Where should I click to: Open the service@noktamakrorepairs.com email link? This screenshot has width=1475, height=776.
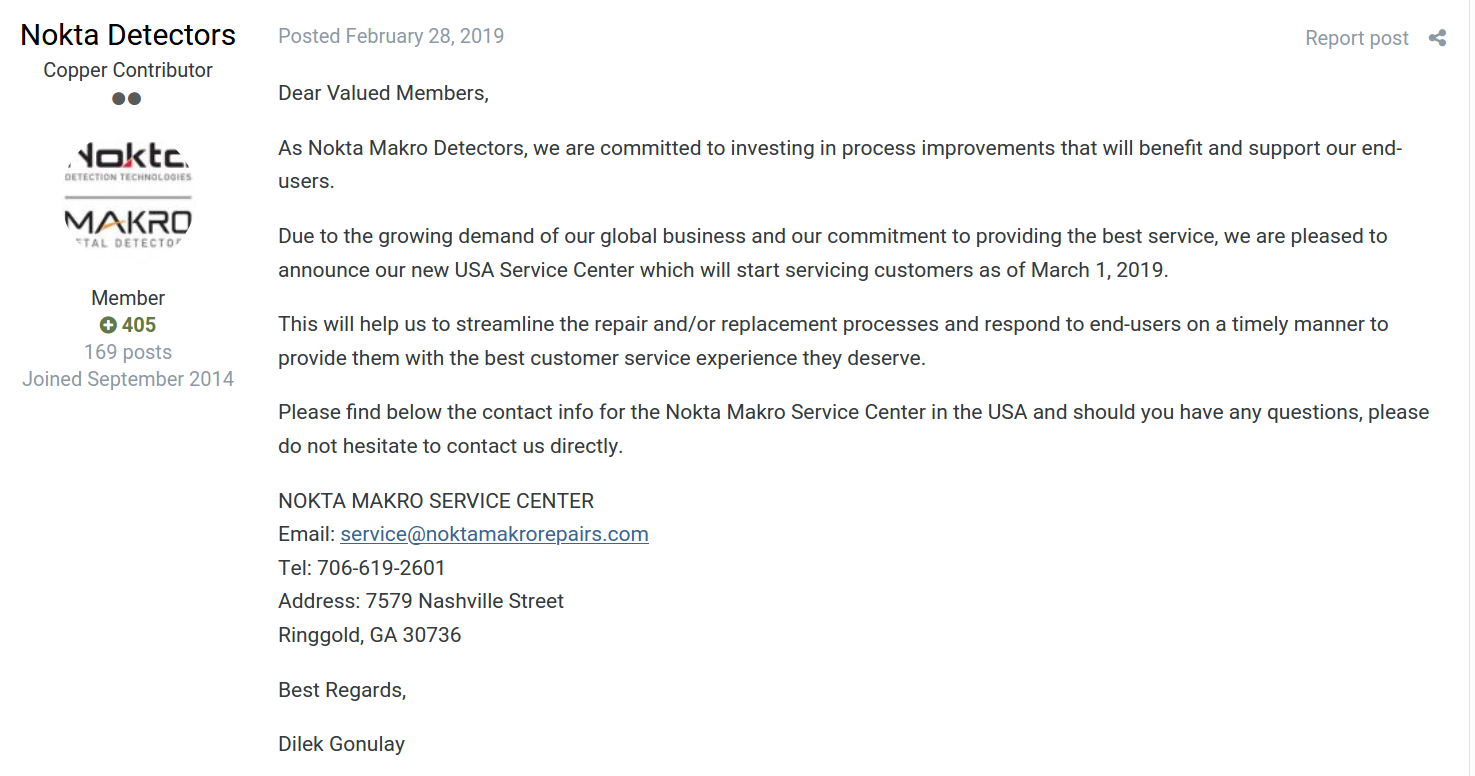pyautogui.click(x=494, y=534)
